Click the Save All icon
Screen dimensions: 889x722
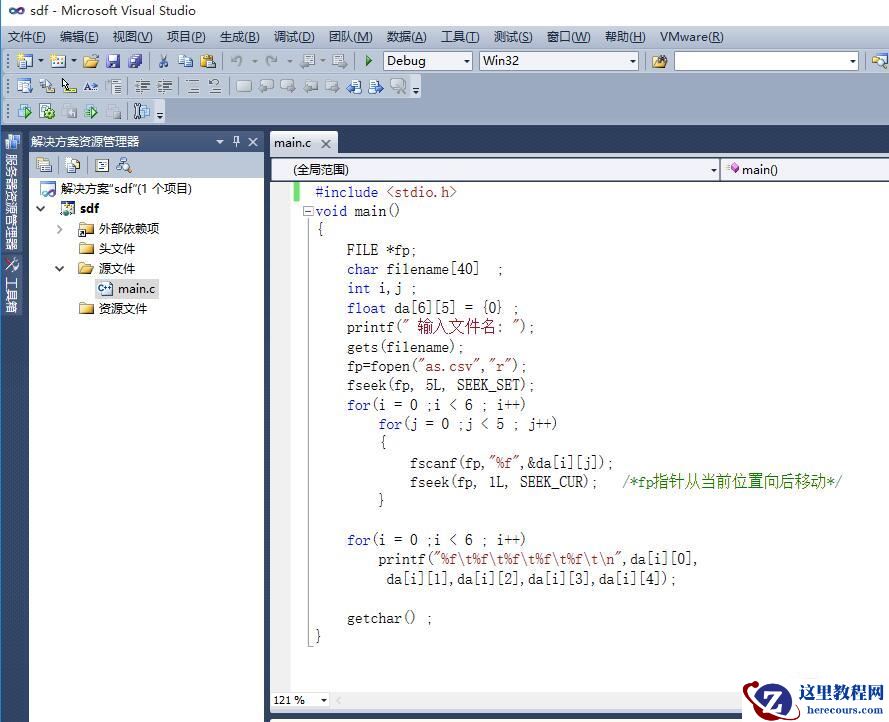point(136,61)
